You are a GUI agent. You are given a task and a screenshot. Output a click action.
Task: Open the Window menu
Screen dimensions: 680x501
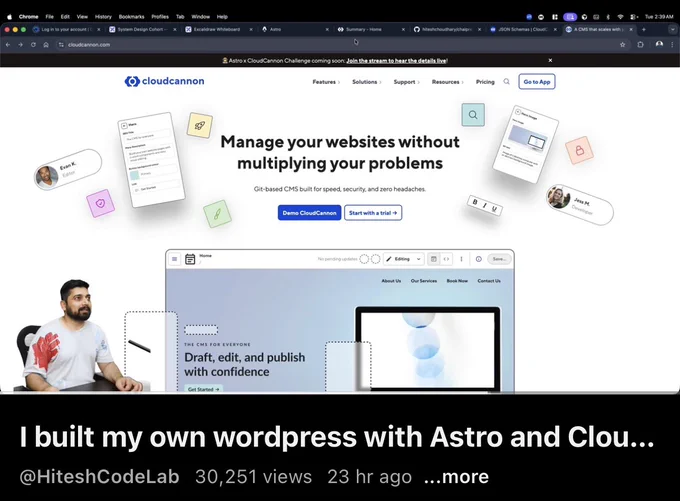(200, 16)
